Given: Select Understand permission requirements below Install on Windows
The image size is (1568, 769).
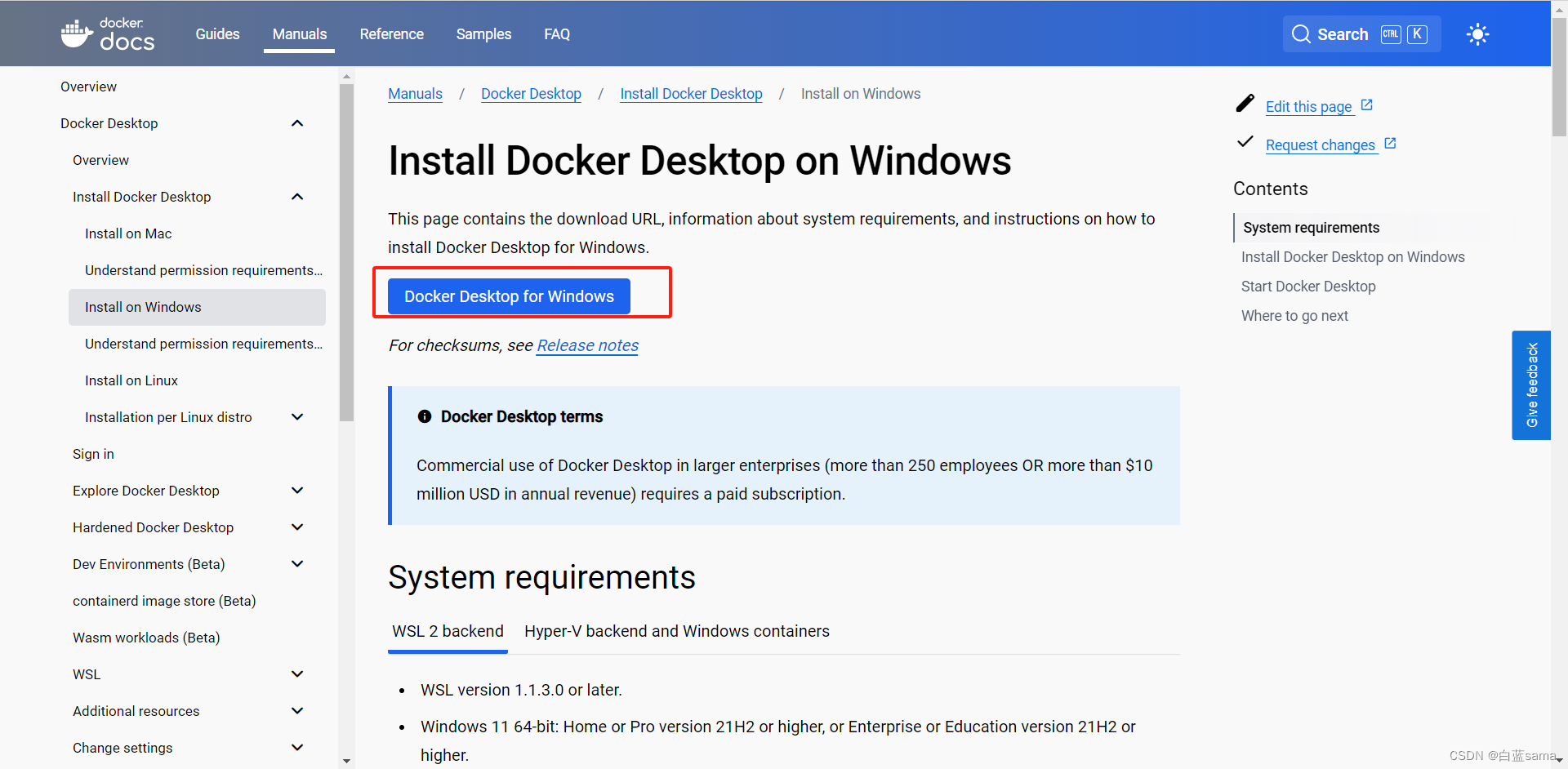Looking at the screenshot, I should click(203, 344).
